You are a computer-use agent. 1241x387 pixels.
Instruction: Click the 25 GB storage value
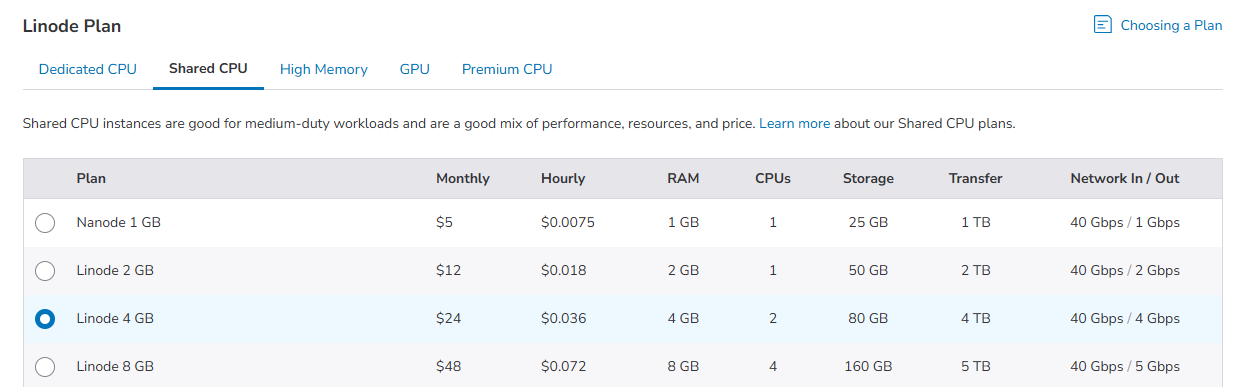pos(868,222)
